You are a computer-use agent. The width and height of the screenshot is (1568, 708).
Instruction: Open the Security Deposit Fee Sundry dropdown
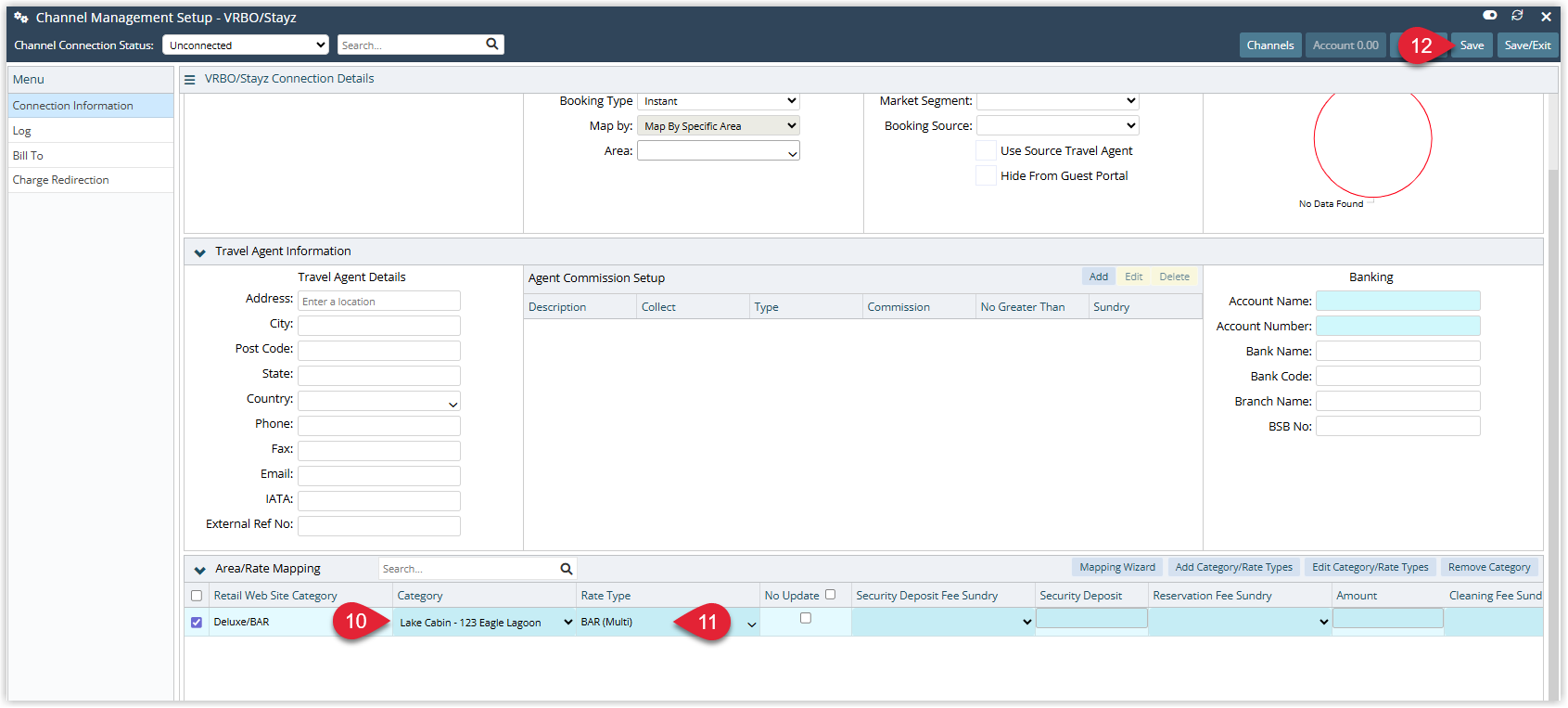tap(943, 622)
